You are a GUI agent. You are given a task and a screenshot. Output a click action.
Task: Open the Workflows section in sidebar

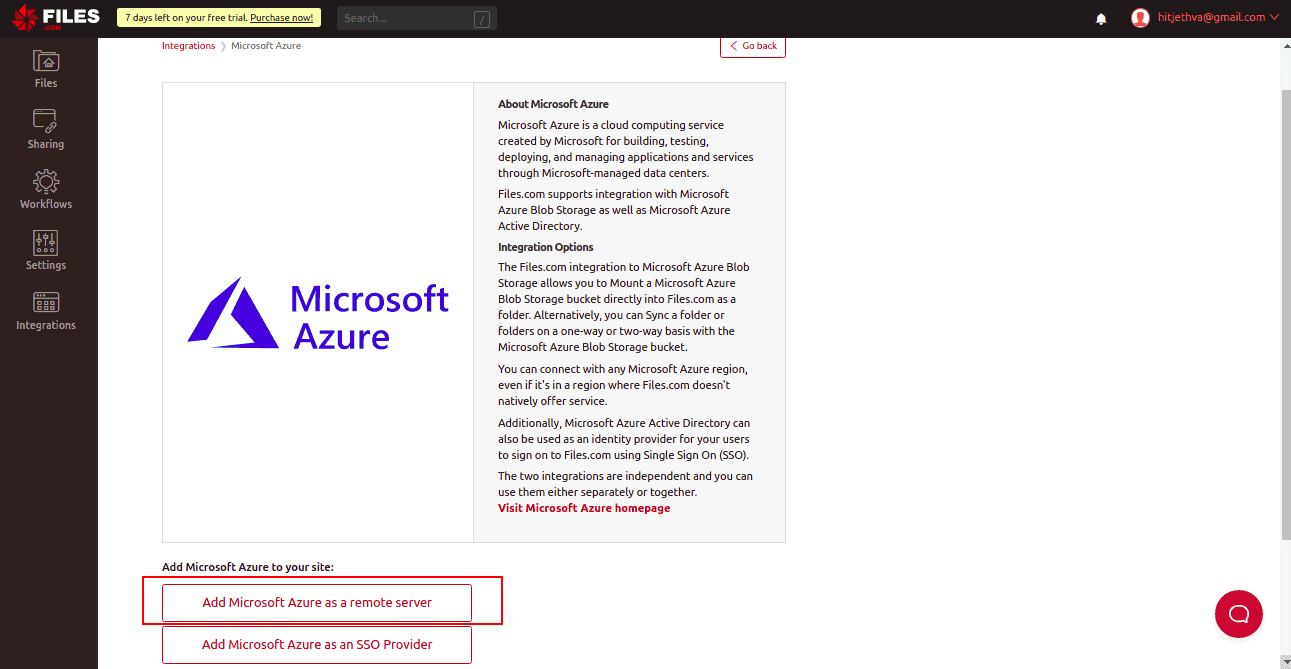click(x=46, y=190)
